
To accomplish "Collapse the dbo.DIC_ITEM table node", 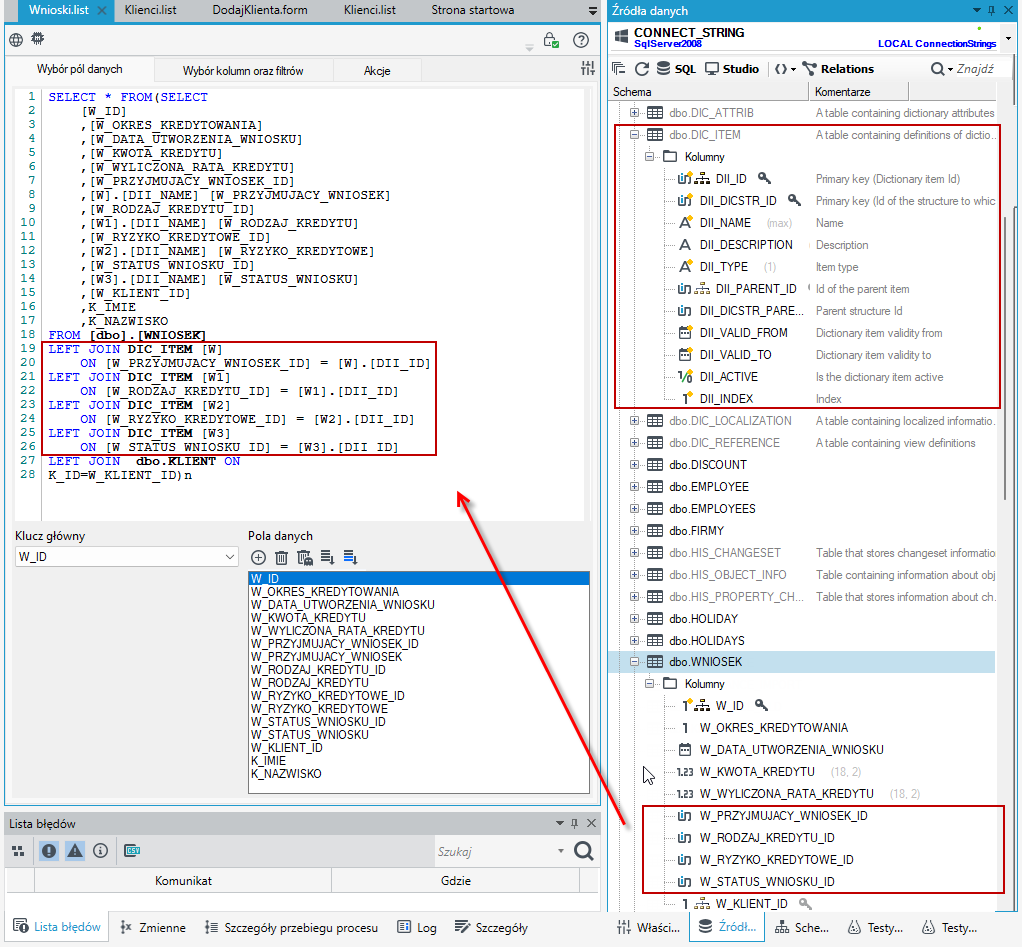I will click(x=634, y=135).
